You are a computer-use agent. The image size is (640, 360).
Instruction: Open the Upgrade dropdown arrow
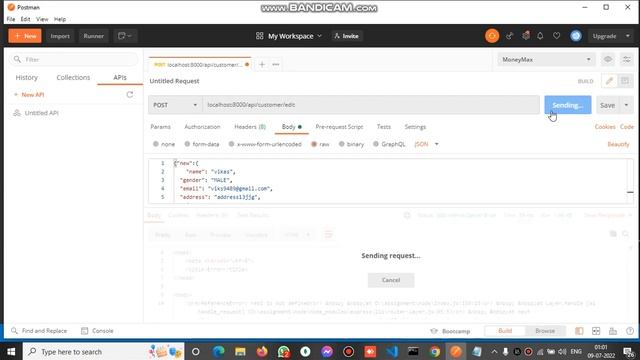click(x=628, y=36)
